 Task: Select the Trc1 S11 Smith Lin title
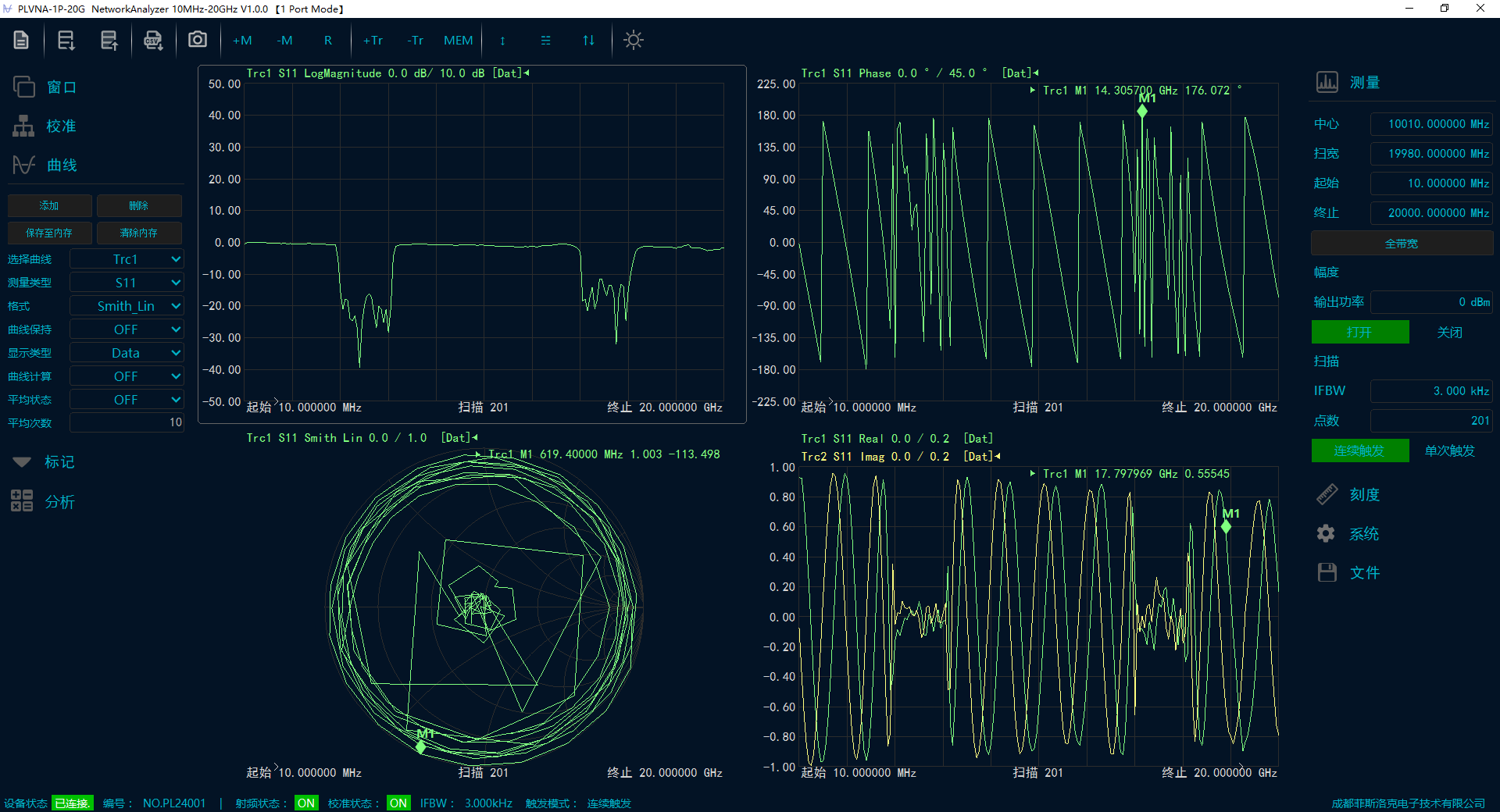pyautogui.click(x=362, y=438)
